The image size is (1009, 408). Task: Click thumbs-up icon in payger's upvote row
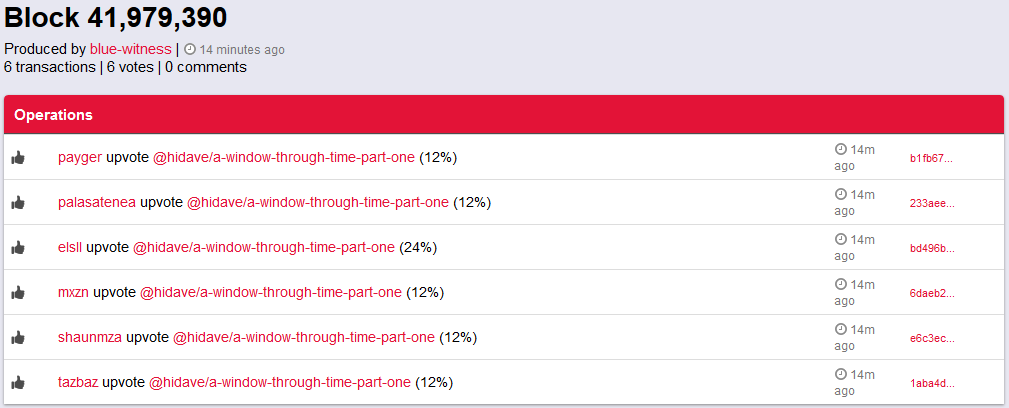click(18, 157)
